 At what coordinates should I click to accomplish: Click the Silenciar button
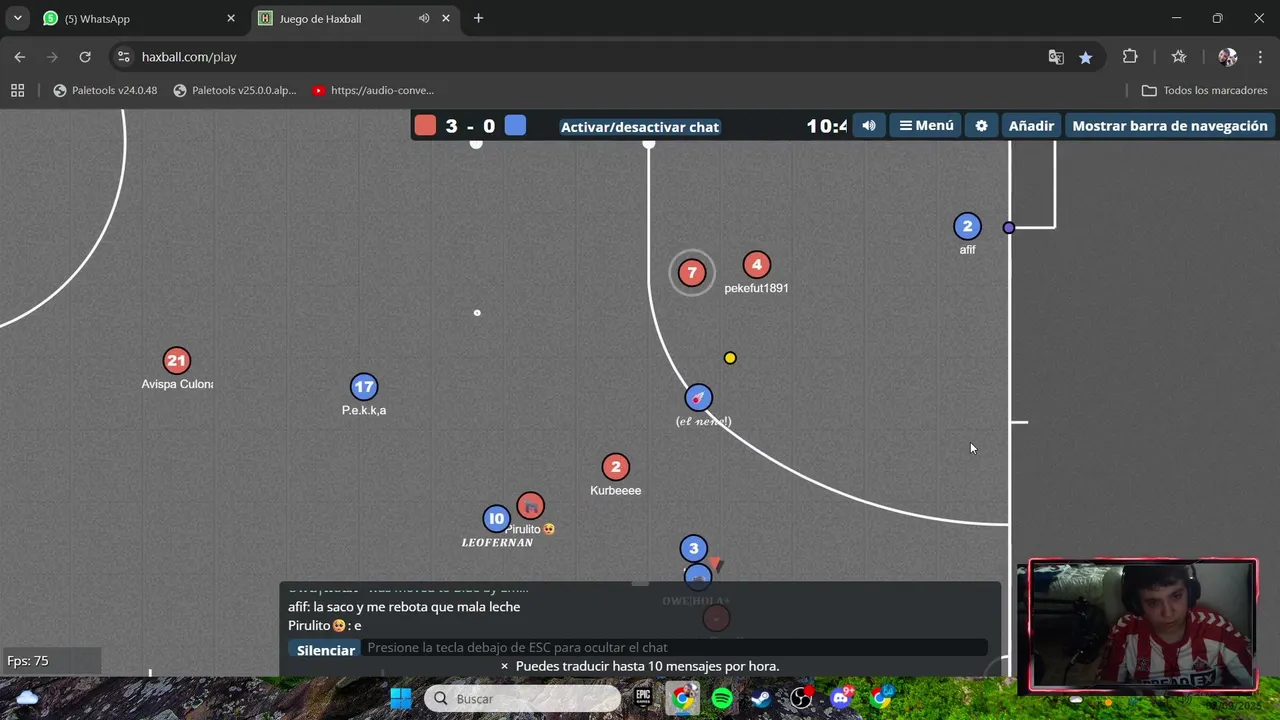point(326,650)
